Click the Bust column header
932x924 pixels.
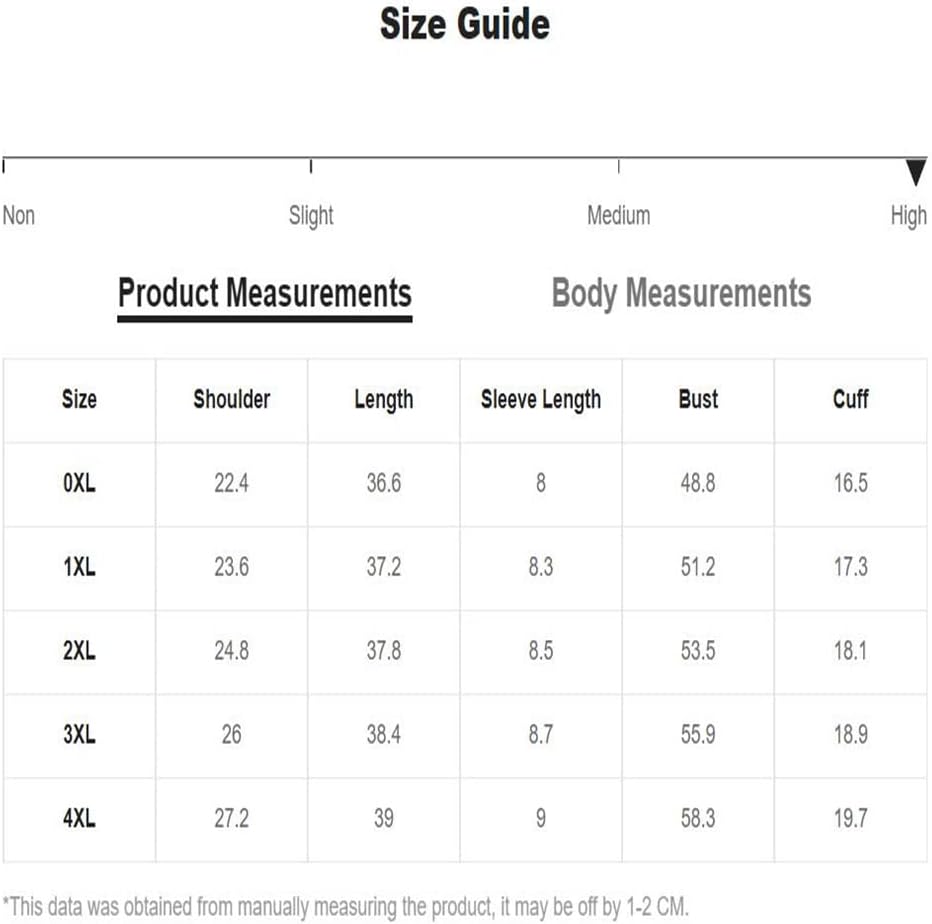tap(698, 399)
